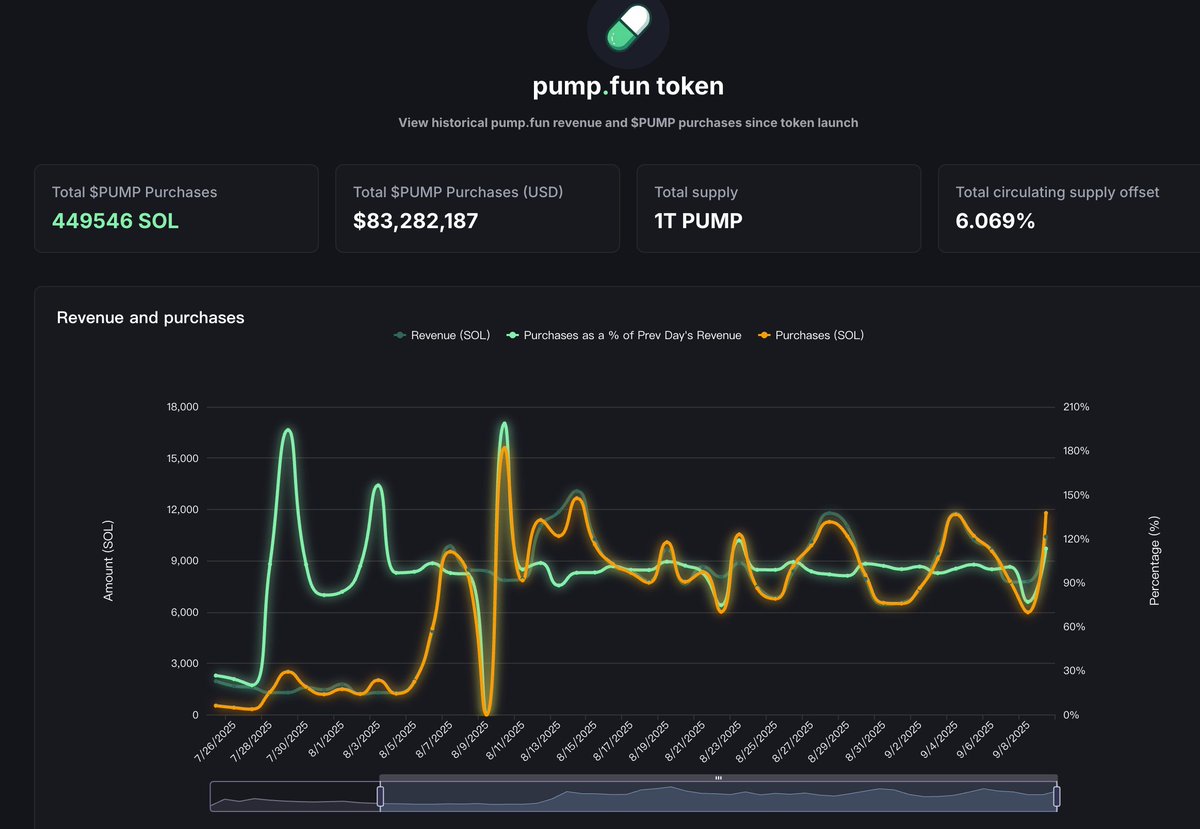Click the "Total supply" card label
The image size is (1200, 829).
[x=696, y=192]
